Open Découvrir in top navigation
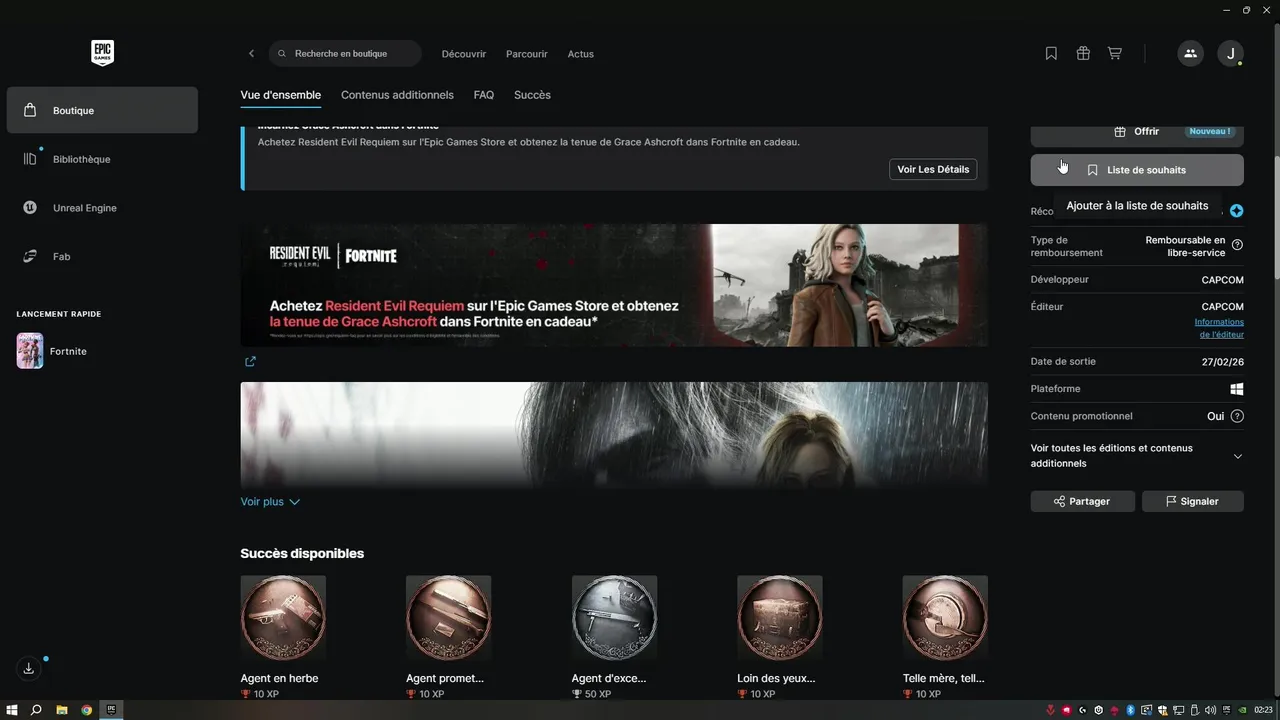This screenshot has width=1280, height=720. pos(464,54)
